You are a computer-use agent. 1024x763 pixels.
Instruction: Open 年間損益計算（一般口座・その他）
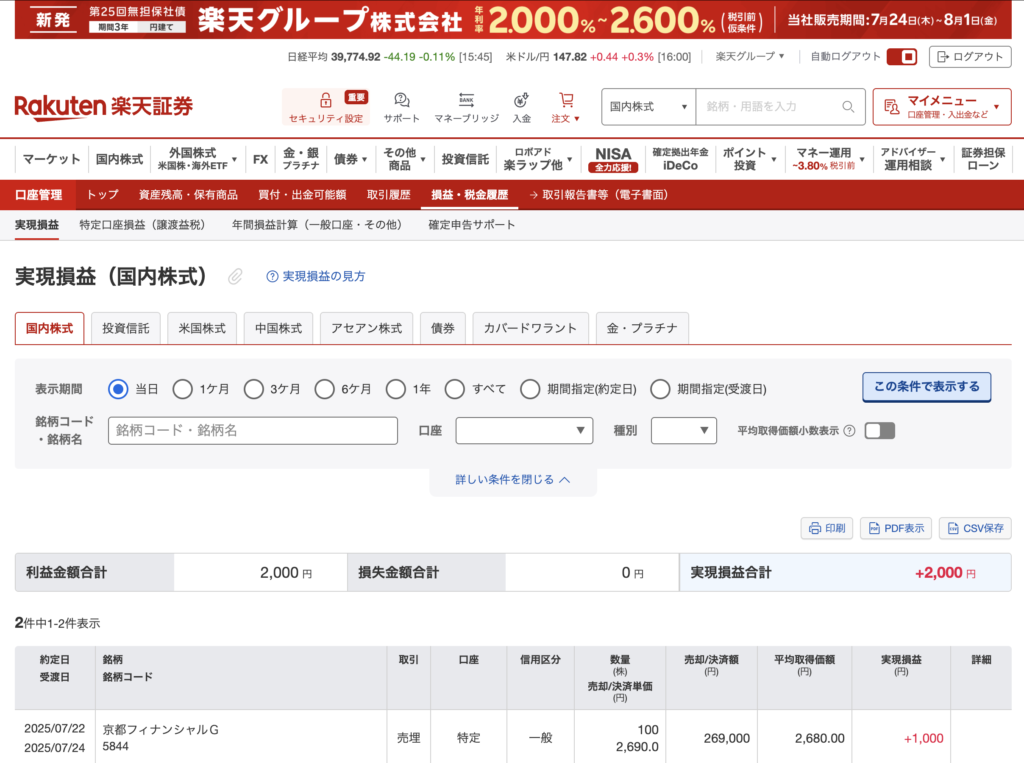click(x=317, y=225)
